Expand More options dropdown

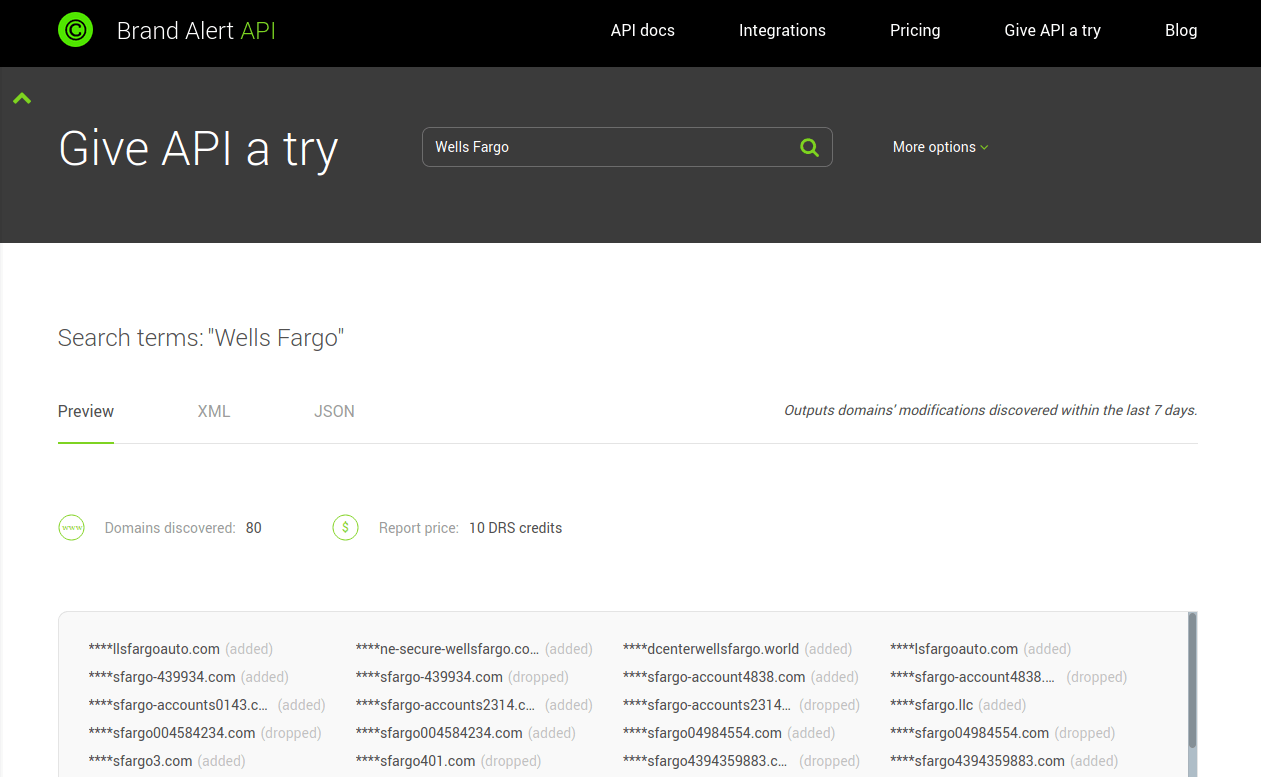[x=940, y=147]
